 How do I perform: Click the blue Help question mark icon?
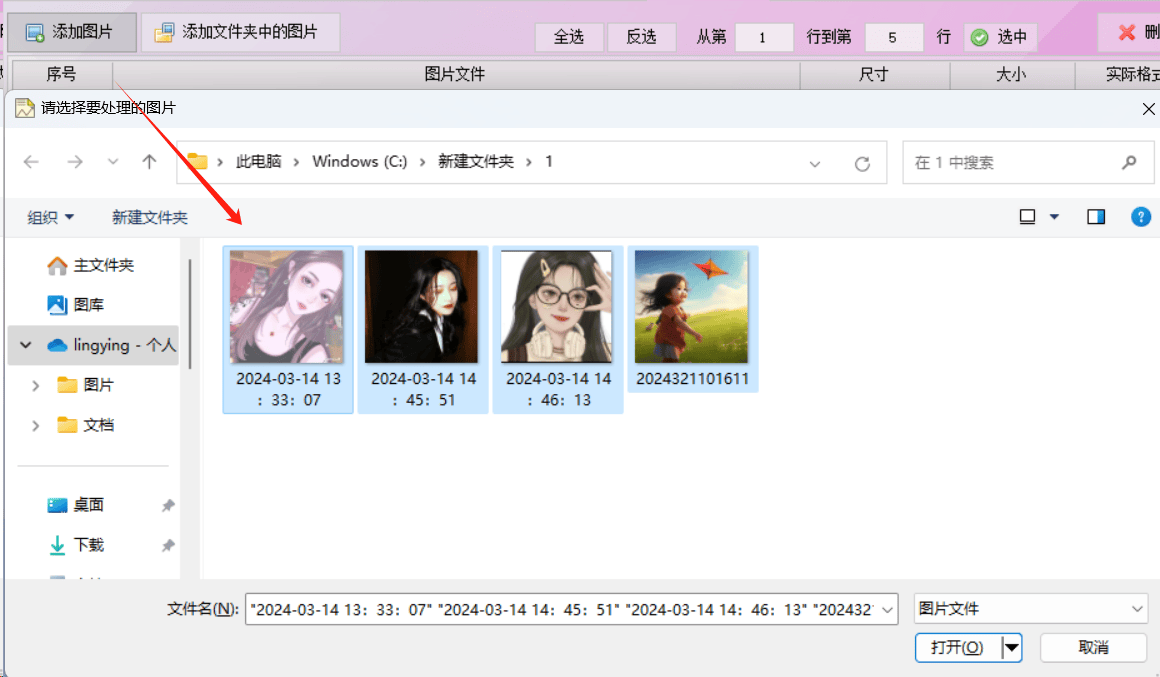point(1141,216)
